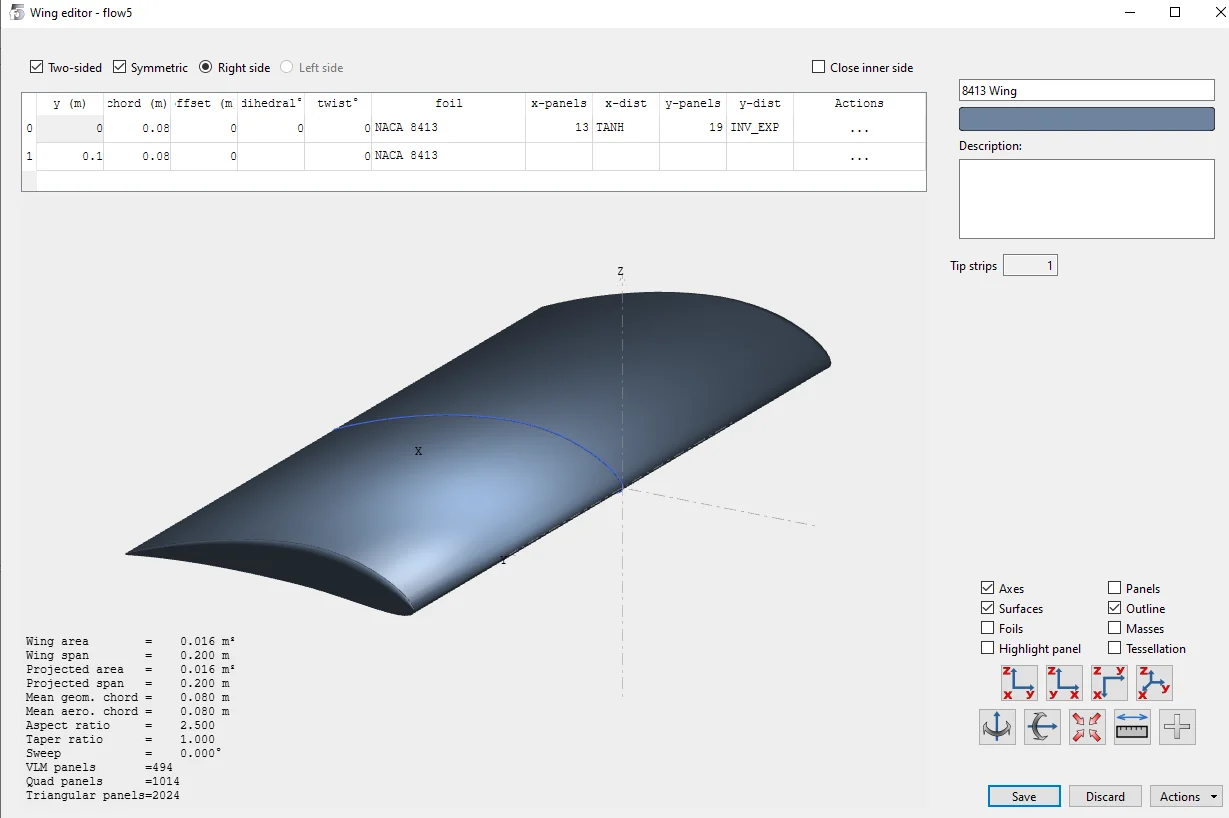Image resolution: width=1229 pixels, height=818 pixels.
Task: Click the horizontal axis flip icon
Action: [x=1042, y=727]
